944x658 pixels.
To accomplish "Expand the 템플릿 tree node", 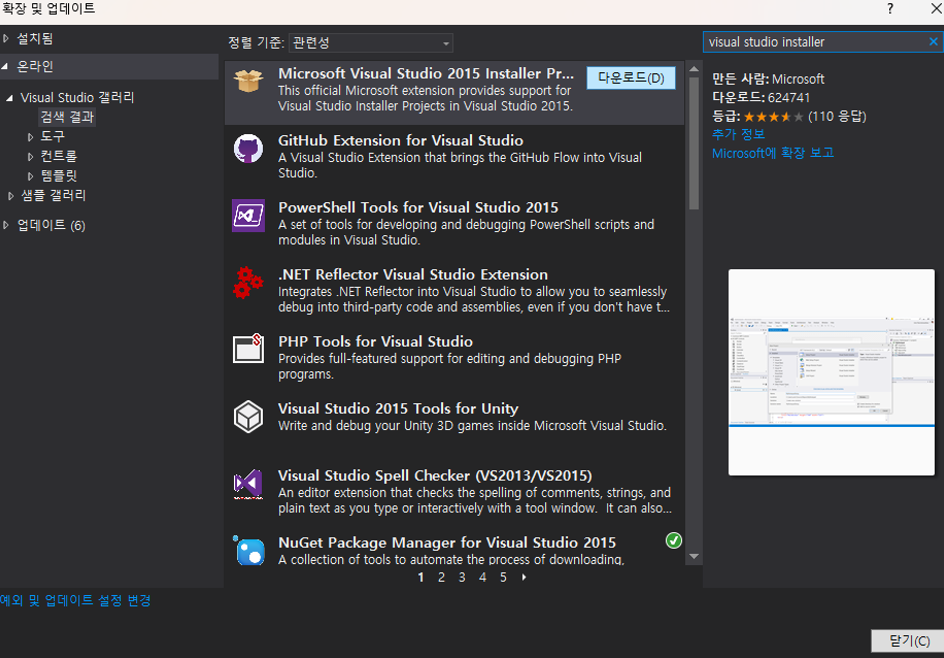I will (30, 176).
